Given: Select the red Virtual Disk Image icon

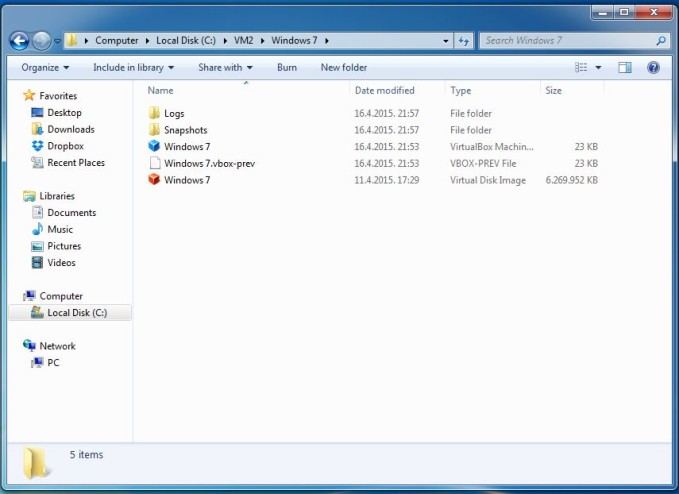Looking at the screenshot, I should pyautogui.click(x=154, y=180).
